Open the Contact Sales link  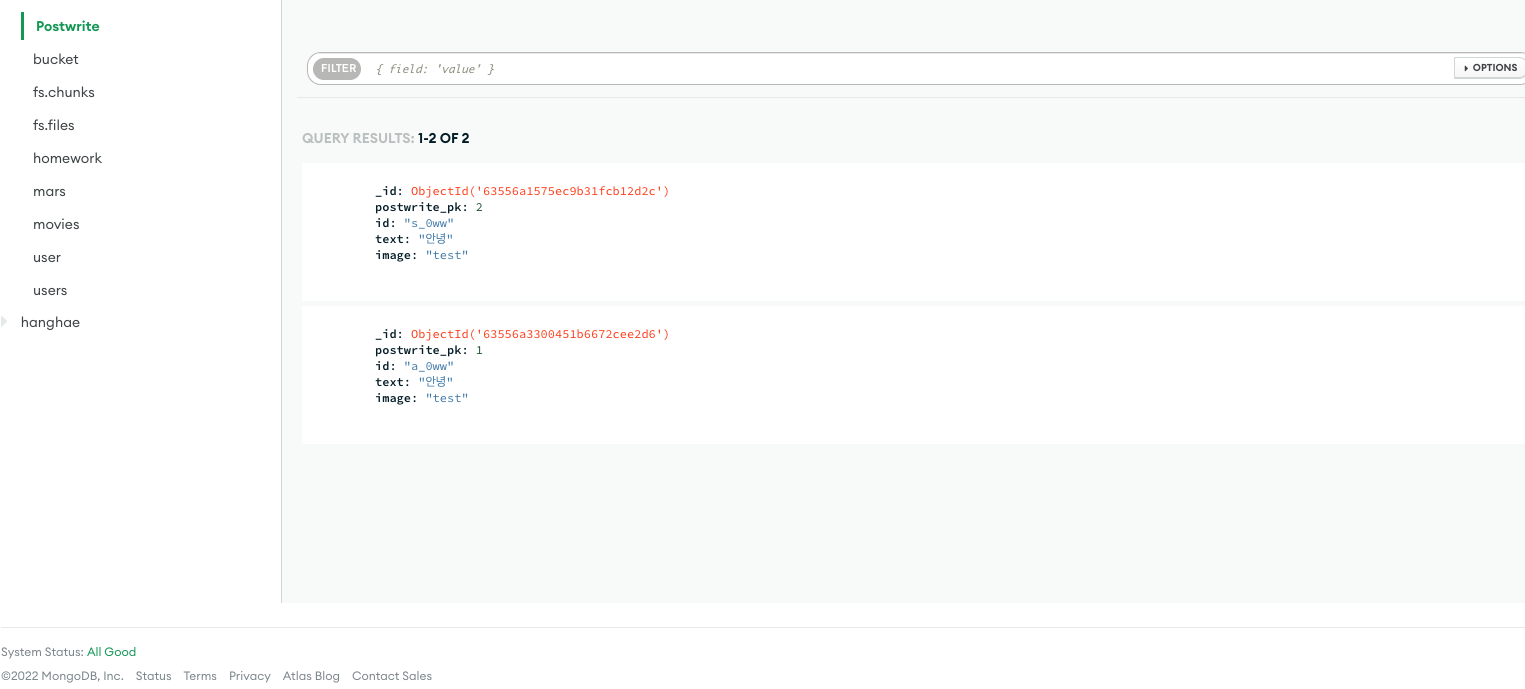click(x=392, y=676)
